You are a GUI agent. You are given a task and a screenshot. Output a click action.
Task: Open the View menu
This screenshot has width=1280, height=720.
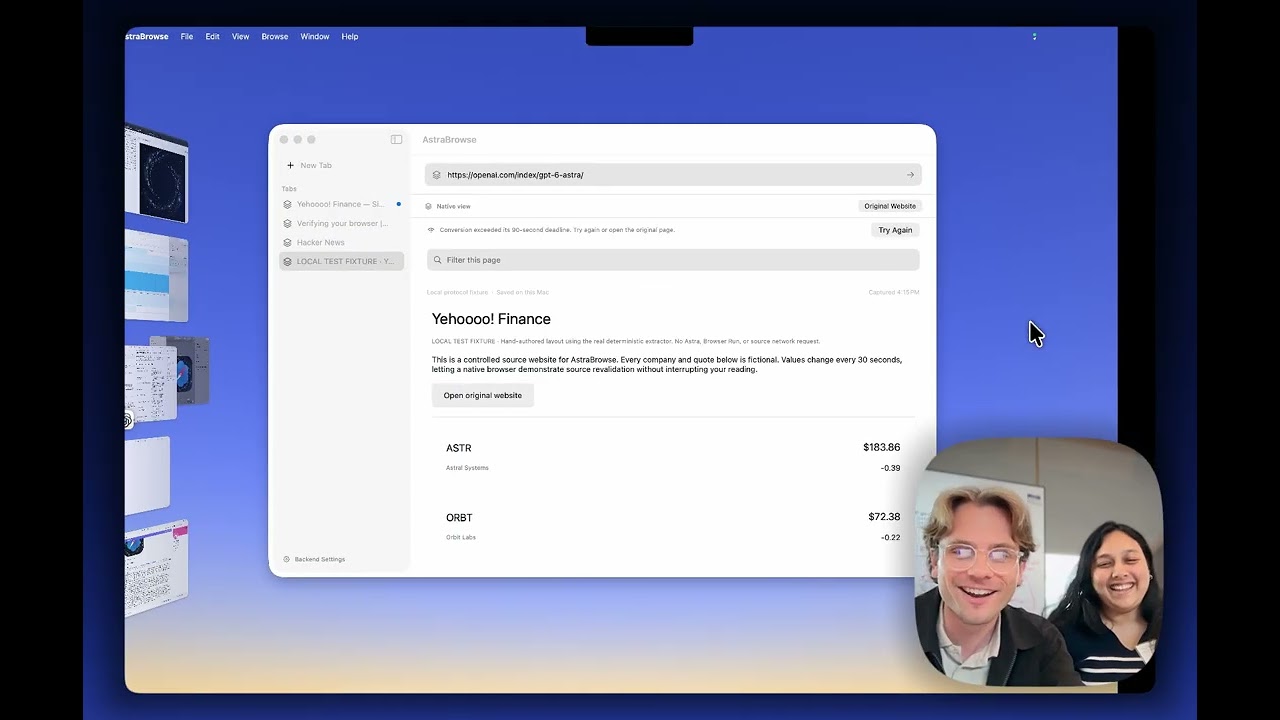241,36
